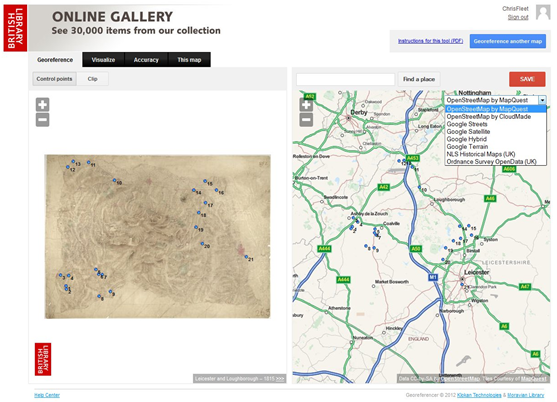Zoom in on the historical map panel

click(x=42, y=105)
